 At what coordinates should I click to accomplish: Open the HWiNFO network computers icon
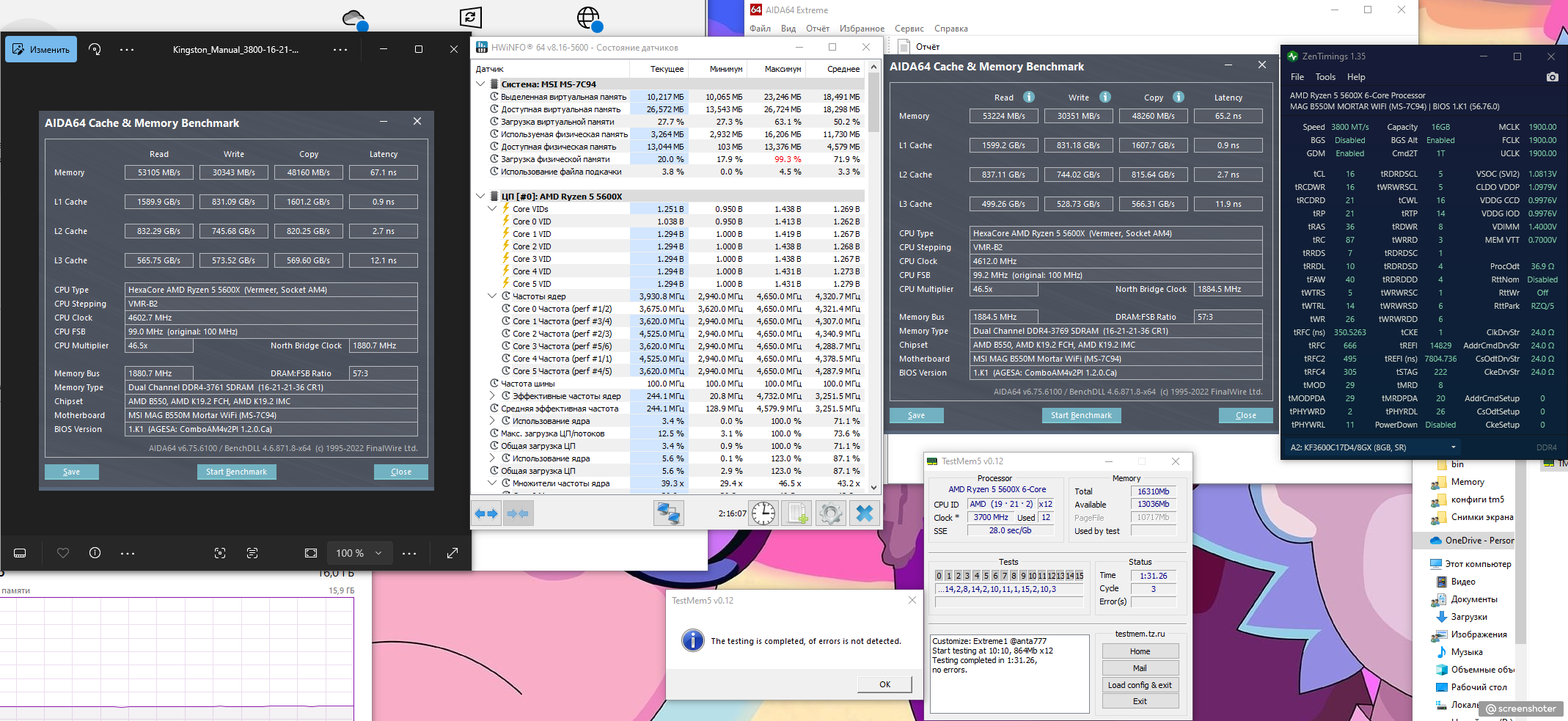click(x=668, y=513)
